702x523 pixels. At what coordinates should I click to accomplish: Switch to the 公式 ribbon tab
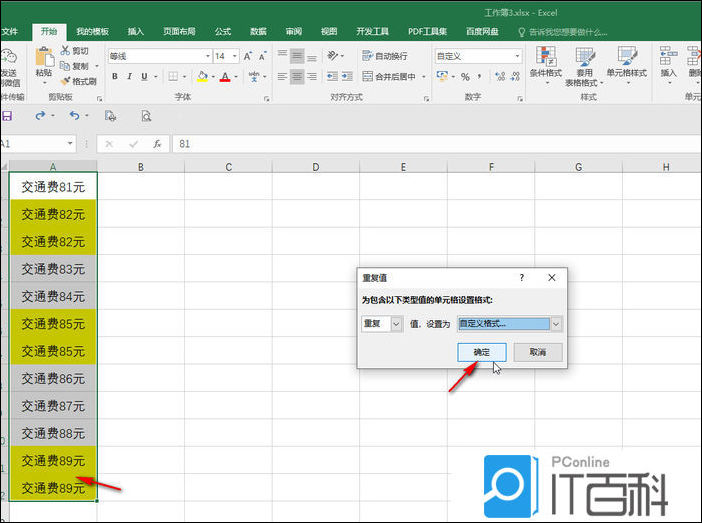[x=222, y=31]
